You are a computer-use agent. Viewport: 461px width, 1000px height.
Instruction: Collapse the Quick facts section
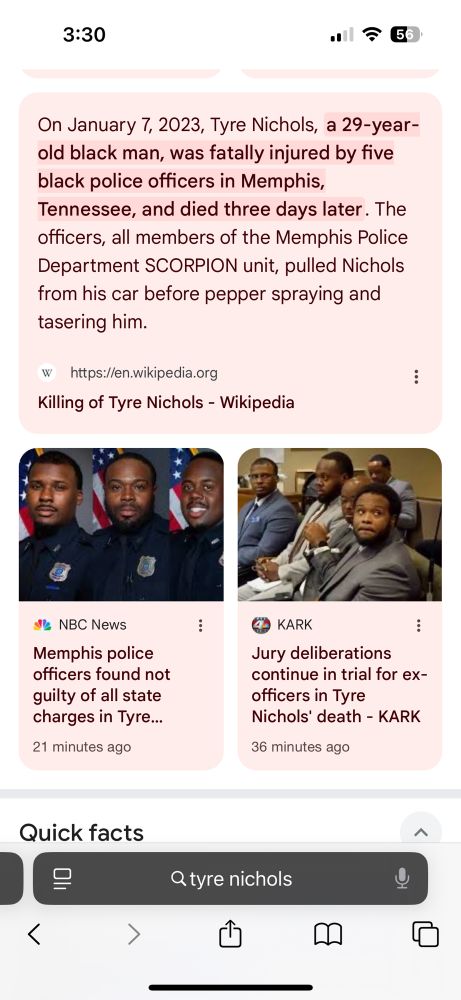[421, 832]
